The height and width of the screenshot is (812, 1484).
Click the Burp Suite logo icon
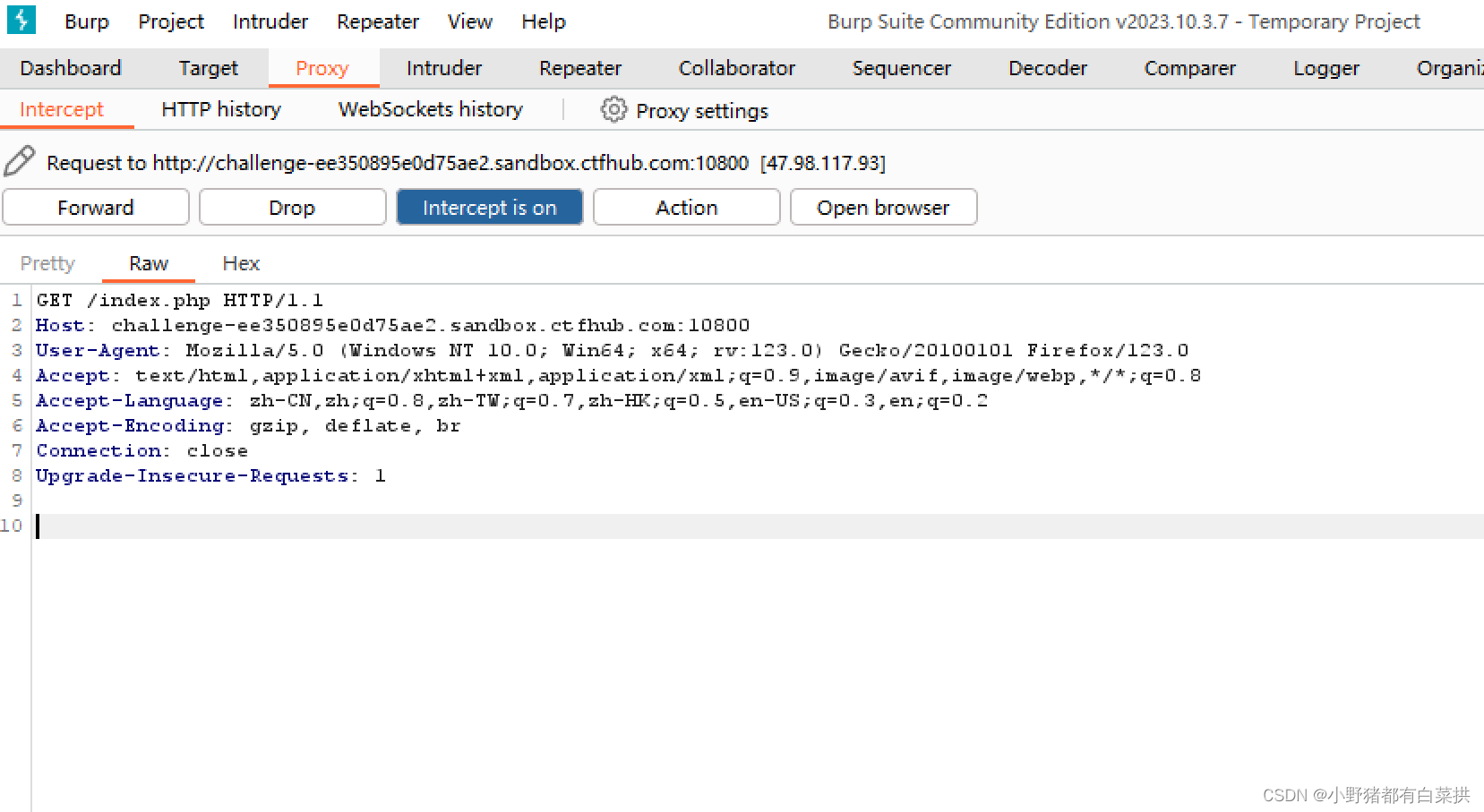21,20
